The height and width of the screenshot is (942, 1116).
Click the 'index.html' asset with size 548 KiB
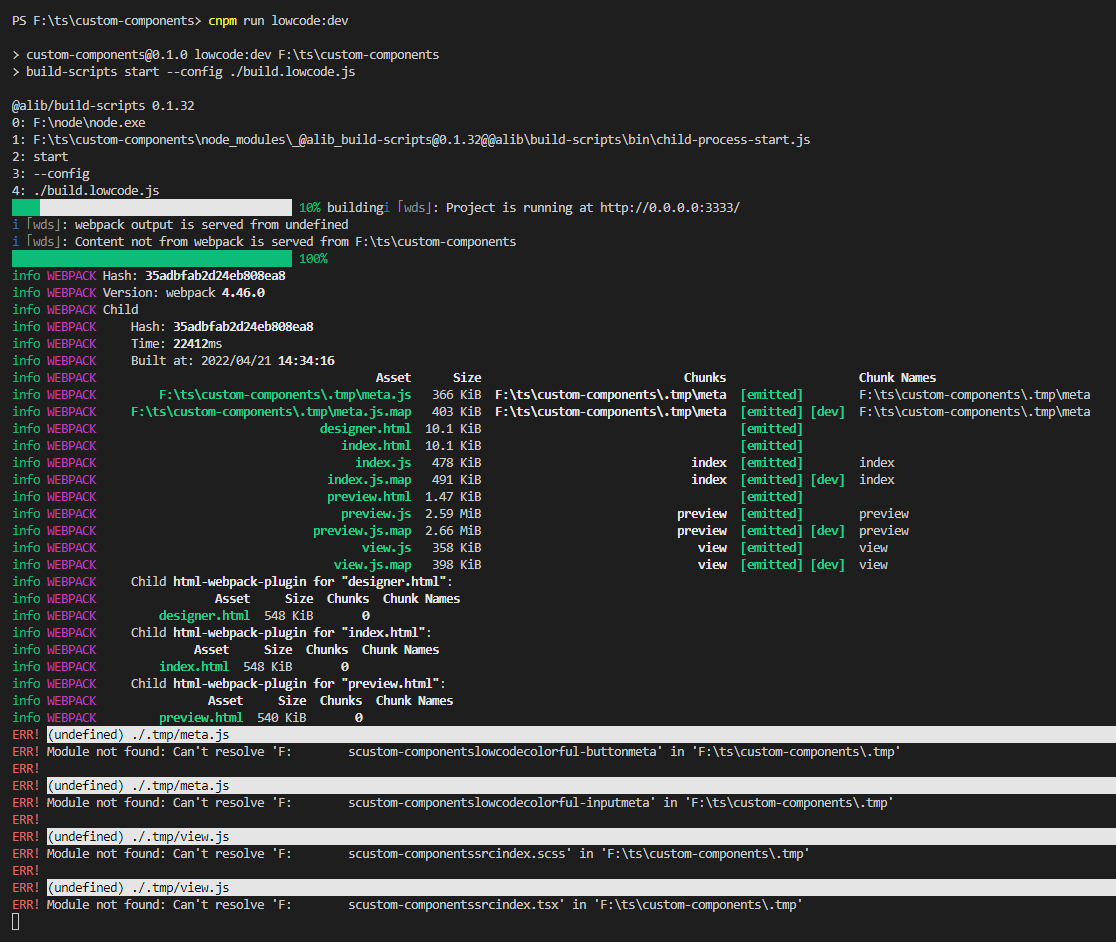click(x=194, y=667)
